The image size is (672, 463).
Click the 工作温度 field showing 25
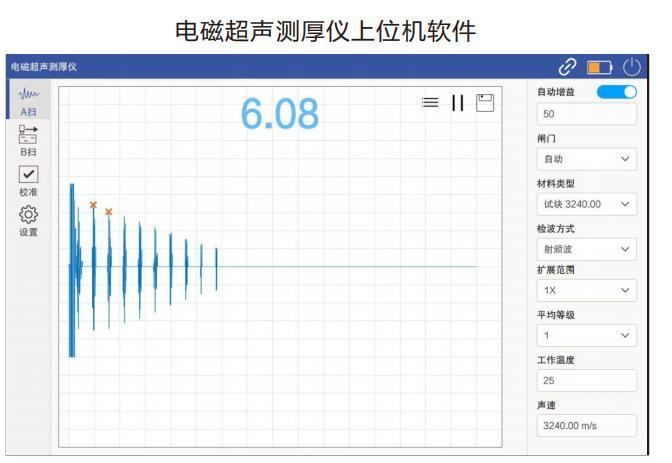coord(586,380)
